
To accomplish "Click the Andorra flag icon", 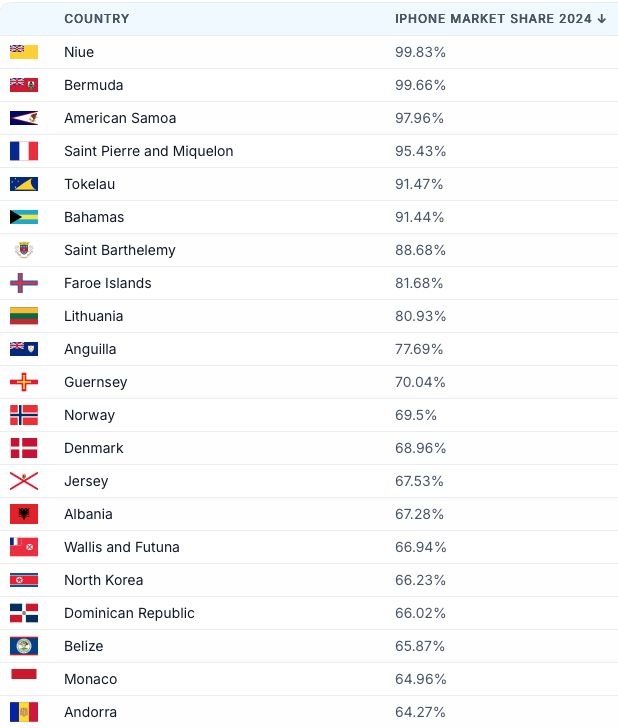I will 24,712.
